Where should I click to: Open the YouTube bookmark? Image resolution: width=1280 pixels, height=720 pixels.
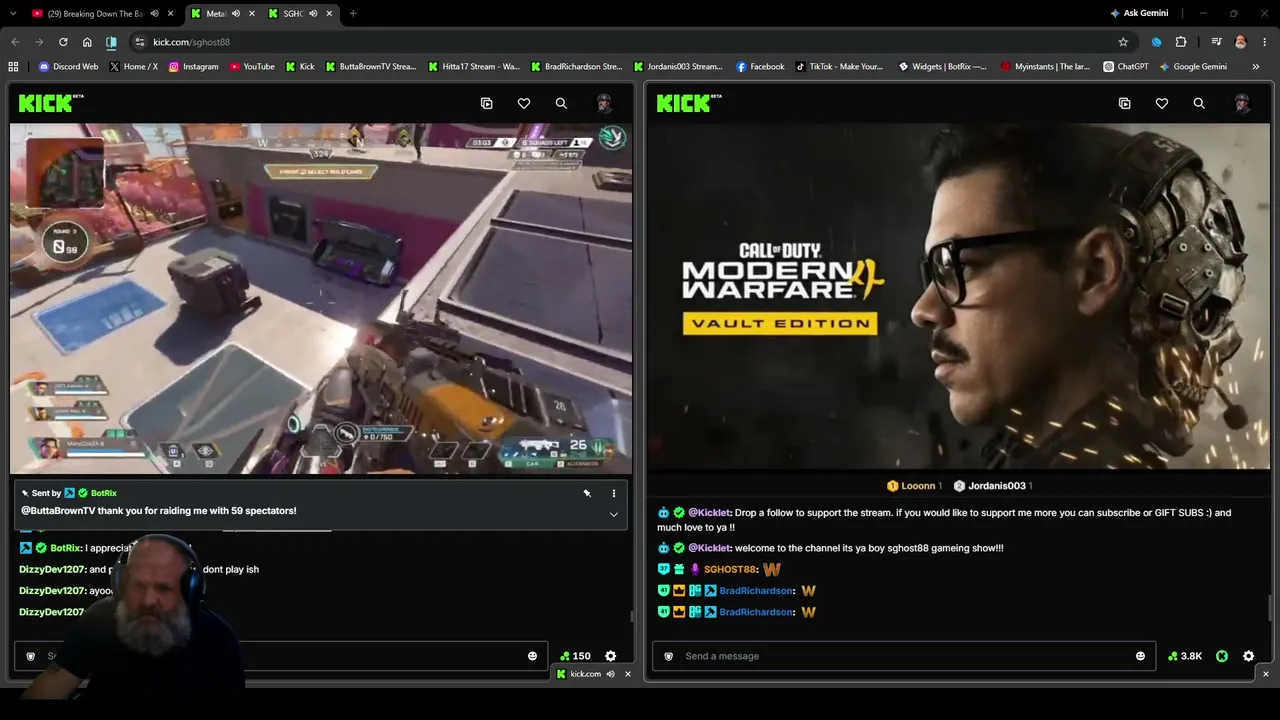point(252,67)
